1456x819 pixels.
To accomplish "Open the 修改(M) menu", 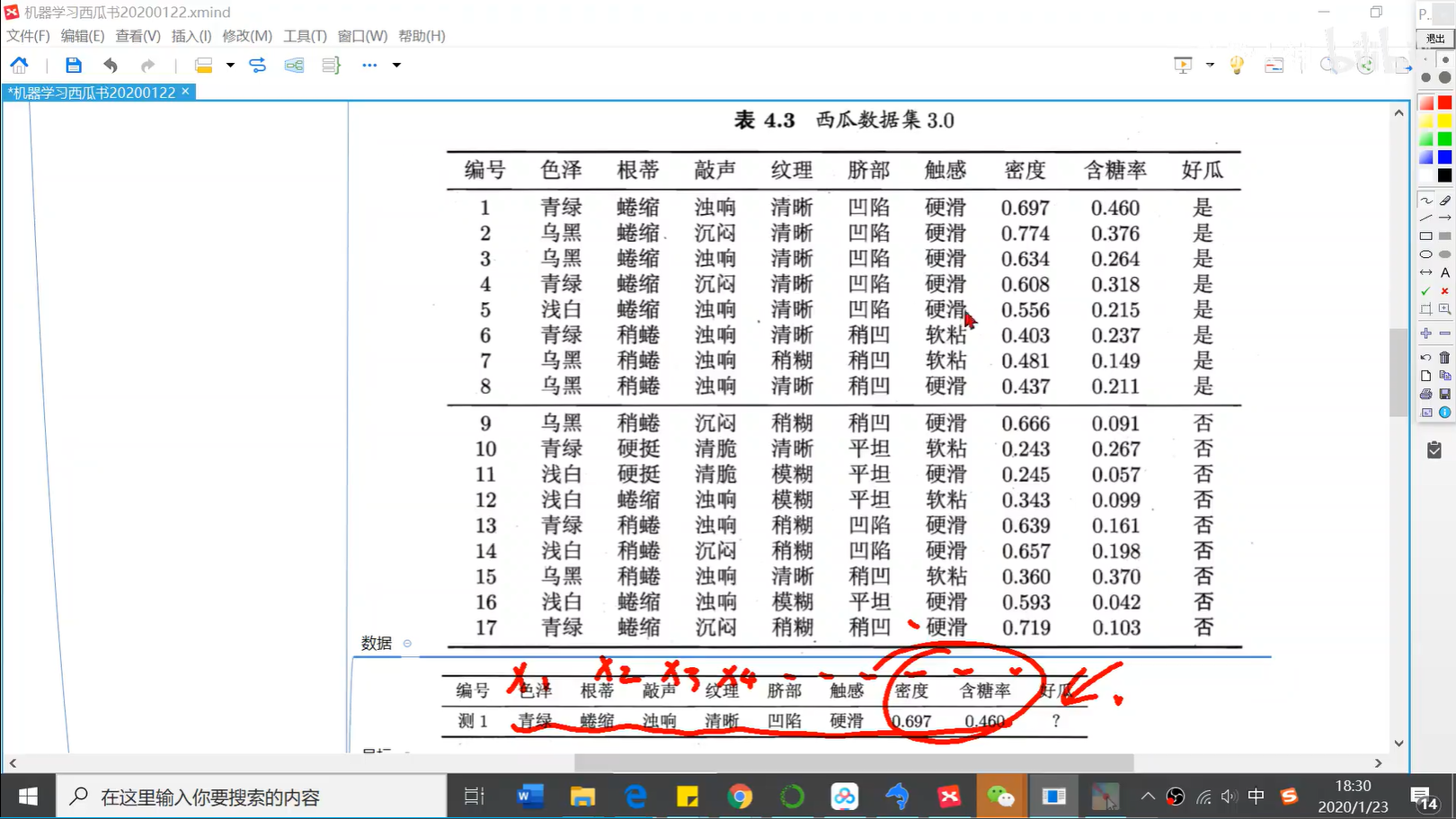I will tap(247, 36).
